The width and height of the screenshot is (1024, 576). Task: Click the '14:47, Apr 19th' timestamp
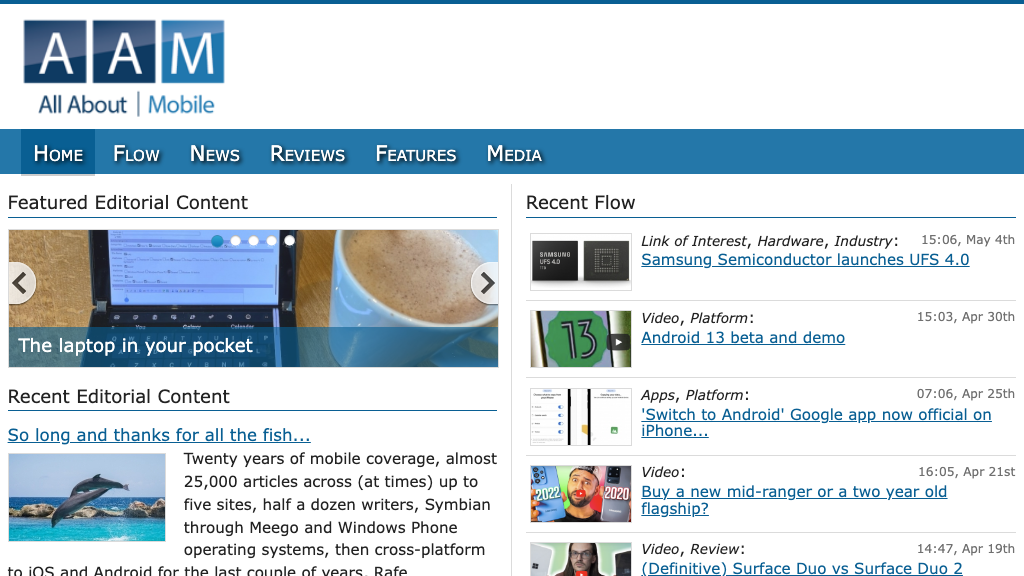pos(966,549)
